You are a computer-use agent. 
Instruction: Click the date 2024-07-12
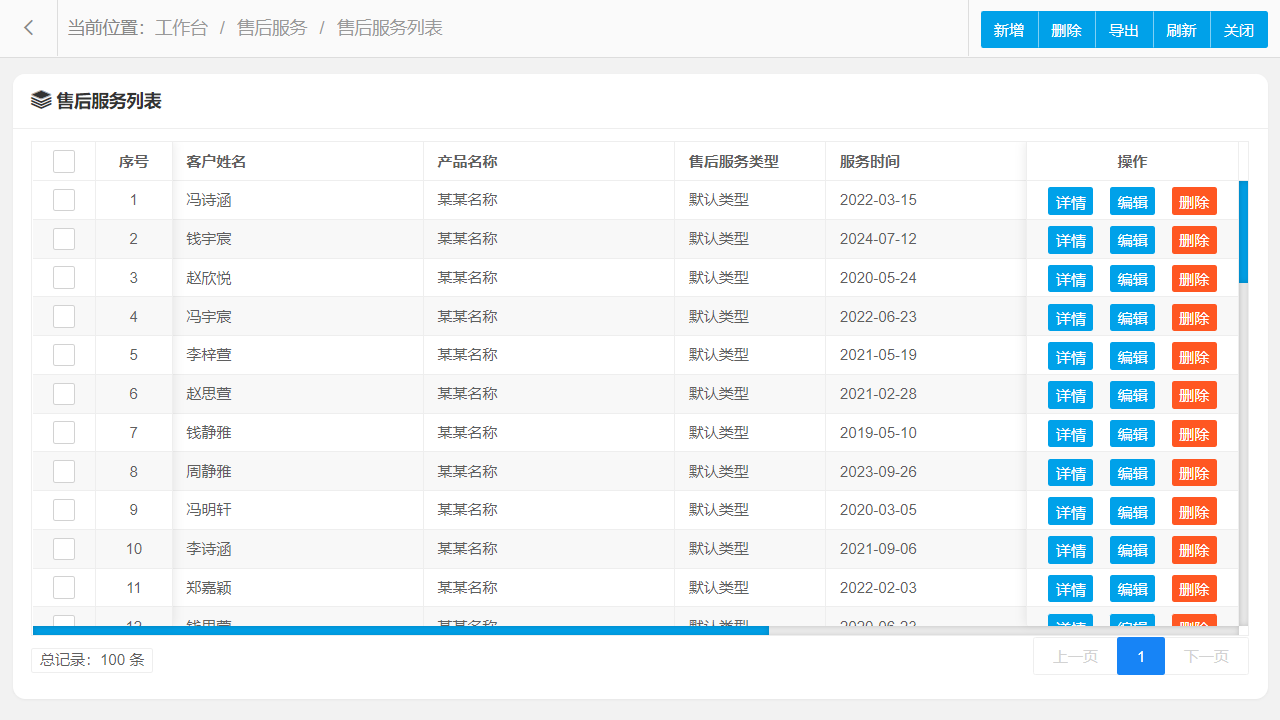[878, 239]
